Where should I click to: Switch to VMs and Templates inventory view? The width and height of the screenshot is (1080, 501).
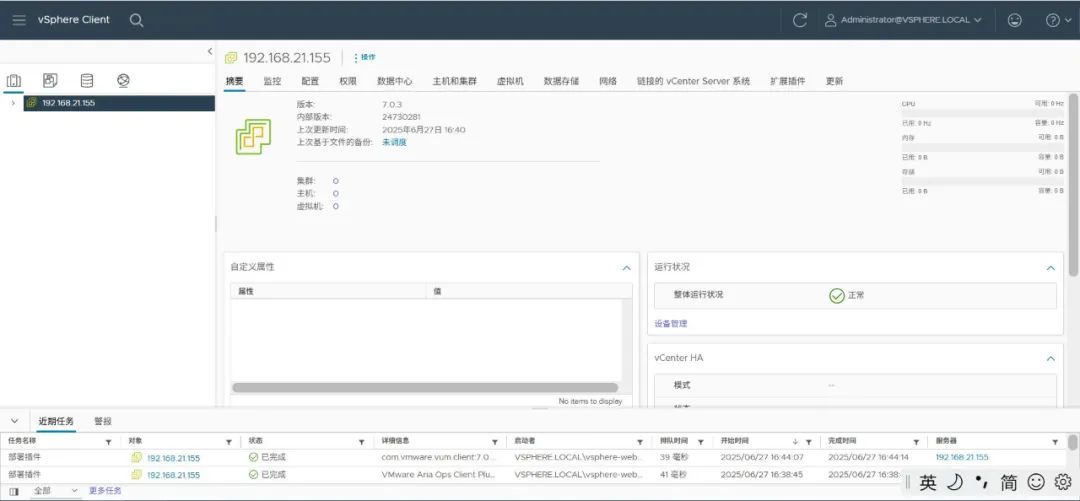pos(50,81)
